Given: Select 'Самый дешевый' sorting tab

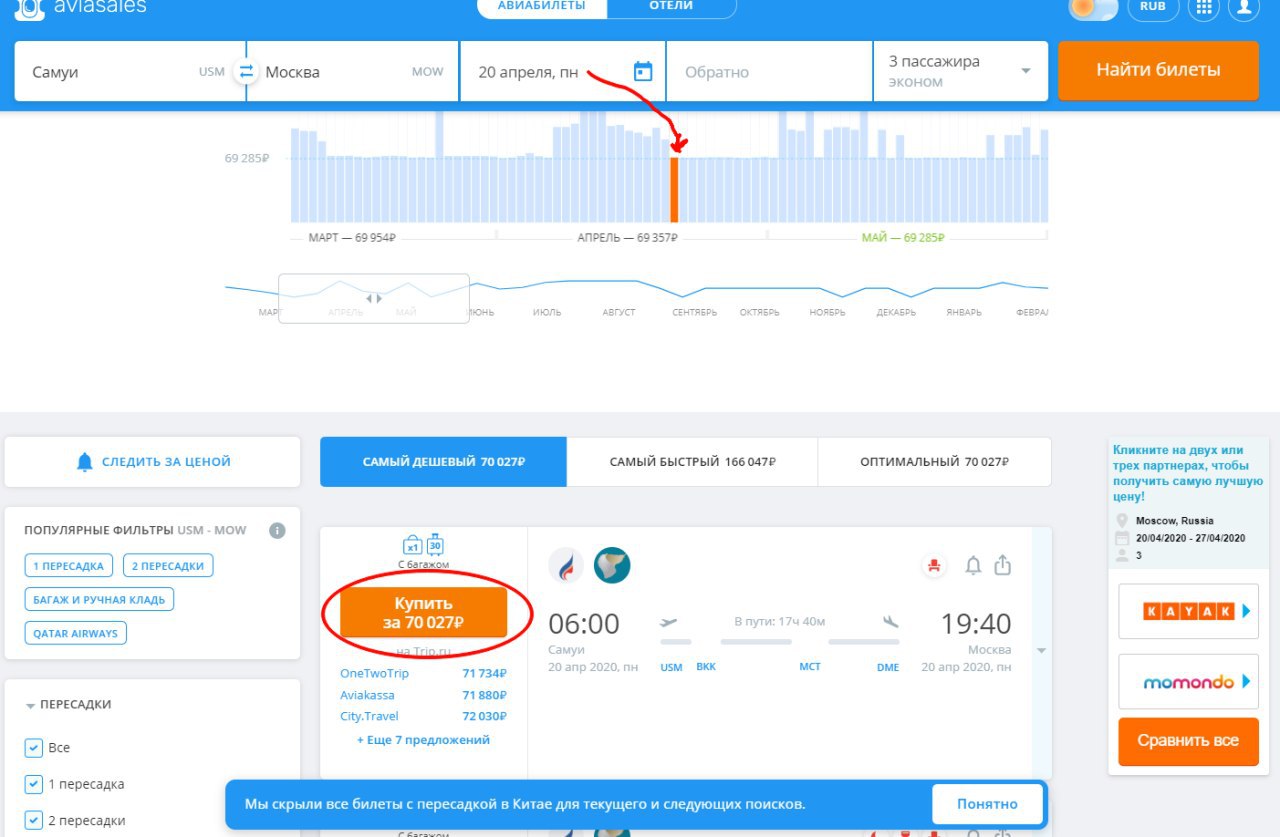Looking at the screenshot, I should pos(444,462).
